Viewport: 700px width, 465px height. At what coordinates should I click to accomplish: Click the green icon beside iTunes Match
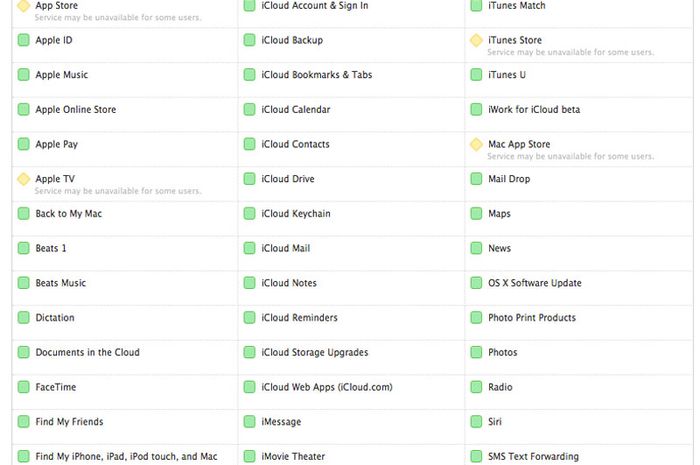476,5
